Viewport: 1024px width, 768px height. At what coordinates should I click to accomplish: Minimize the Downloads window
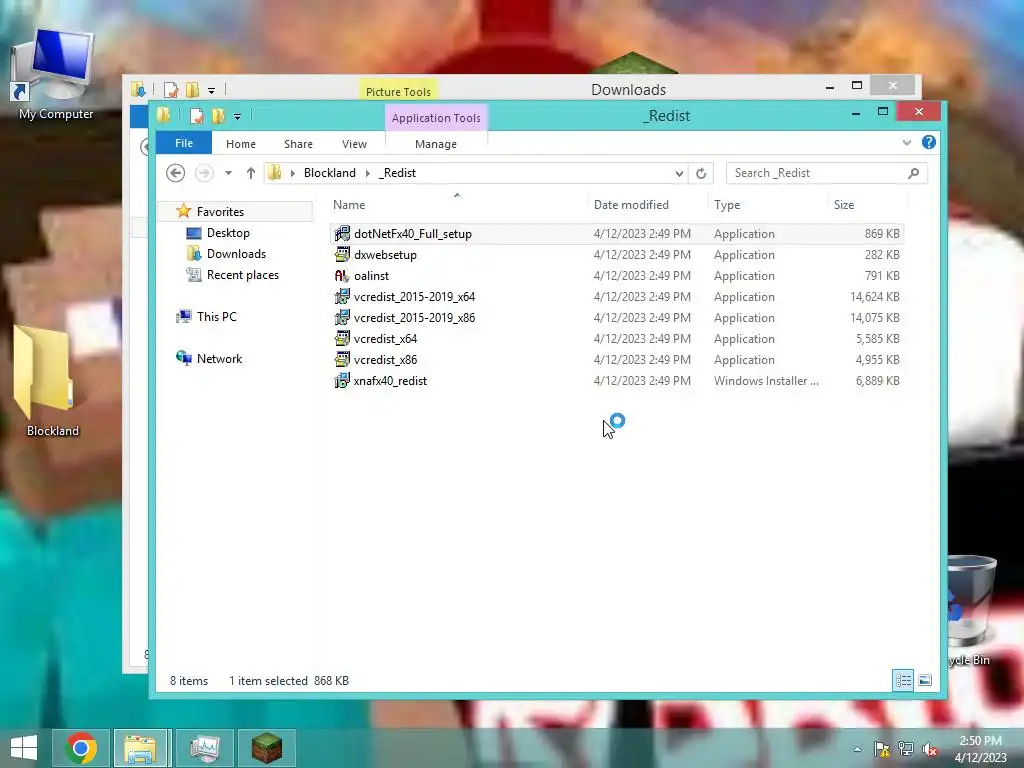pos(829,87)
